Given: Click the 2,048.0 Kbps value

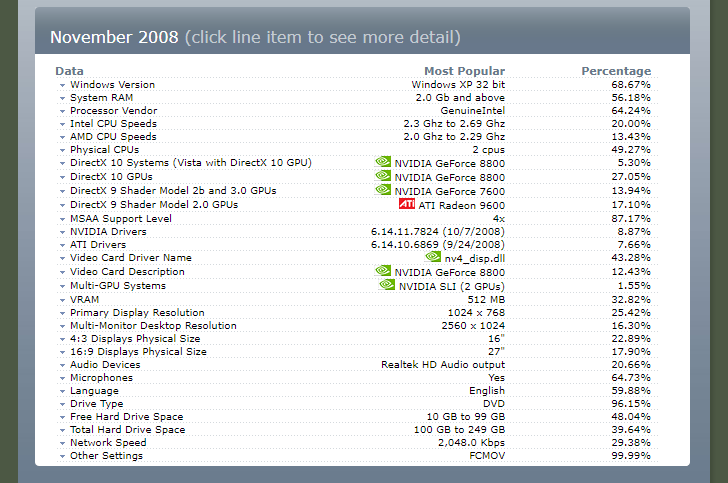Looking at the screenshot, I should (x=471, y=443).
